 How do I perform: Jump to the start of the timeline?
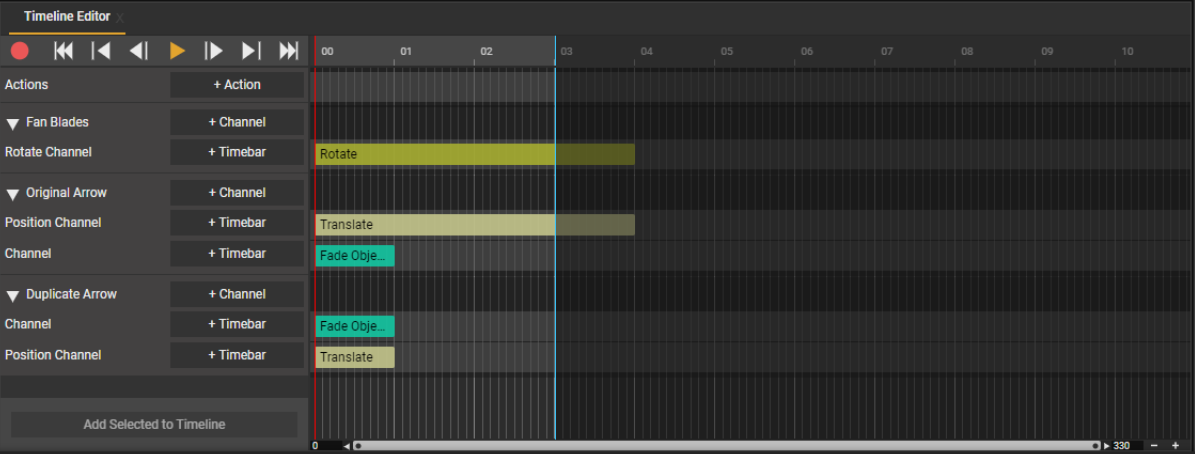click(x=63, y=51)
